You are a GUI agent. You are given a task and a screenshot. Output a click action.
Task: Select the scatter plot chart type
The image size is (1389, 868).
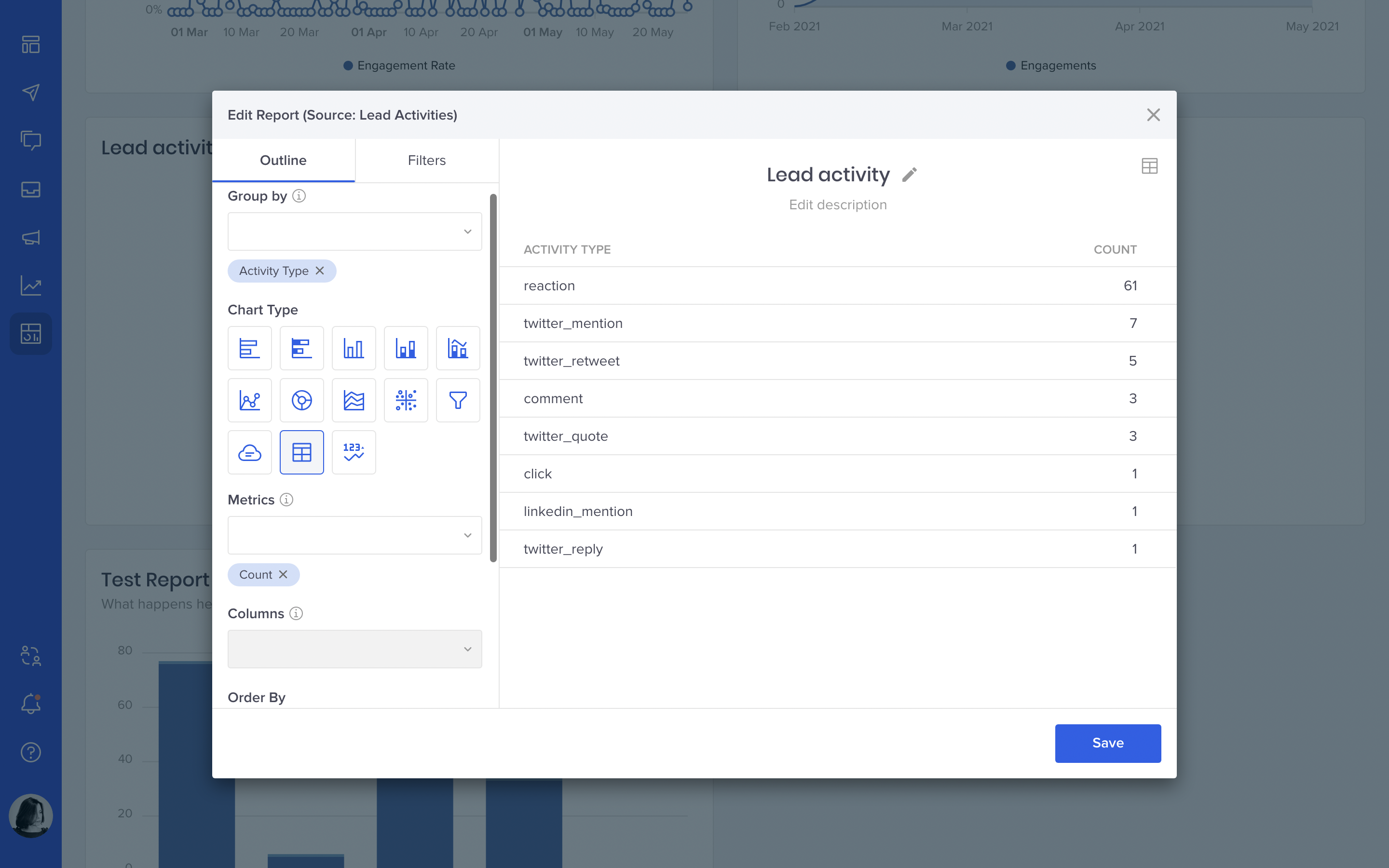(x=405, y=400)
